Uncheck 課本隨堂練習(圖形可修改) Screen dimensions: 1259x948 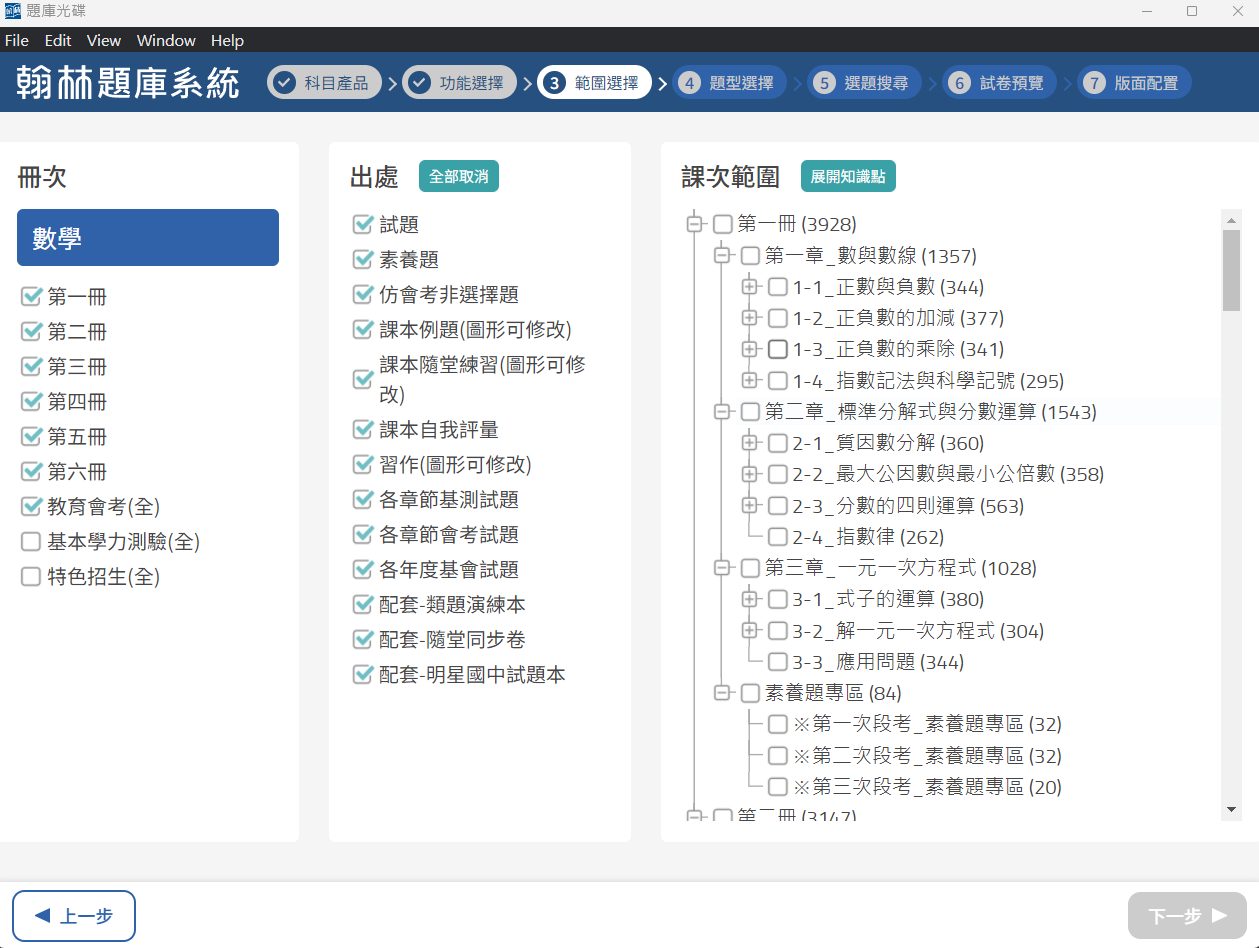[x=363, y=379]
